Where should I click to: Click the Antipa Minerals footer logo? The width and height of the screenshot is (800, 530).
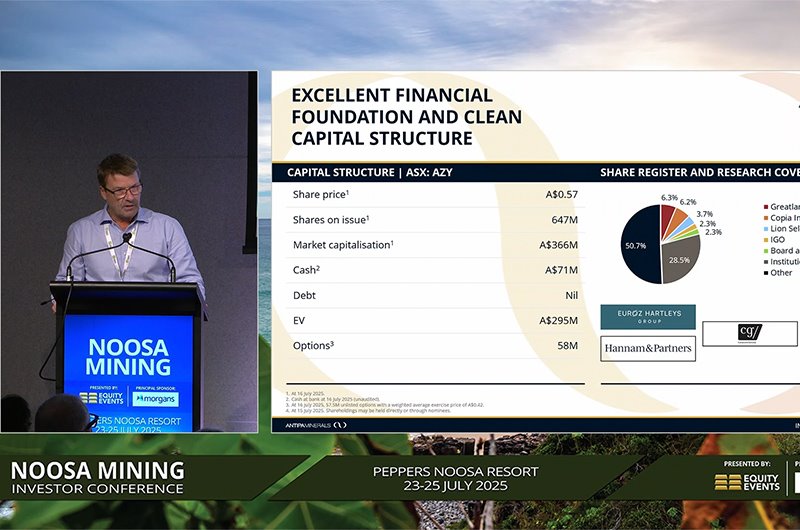316,425
